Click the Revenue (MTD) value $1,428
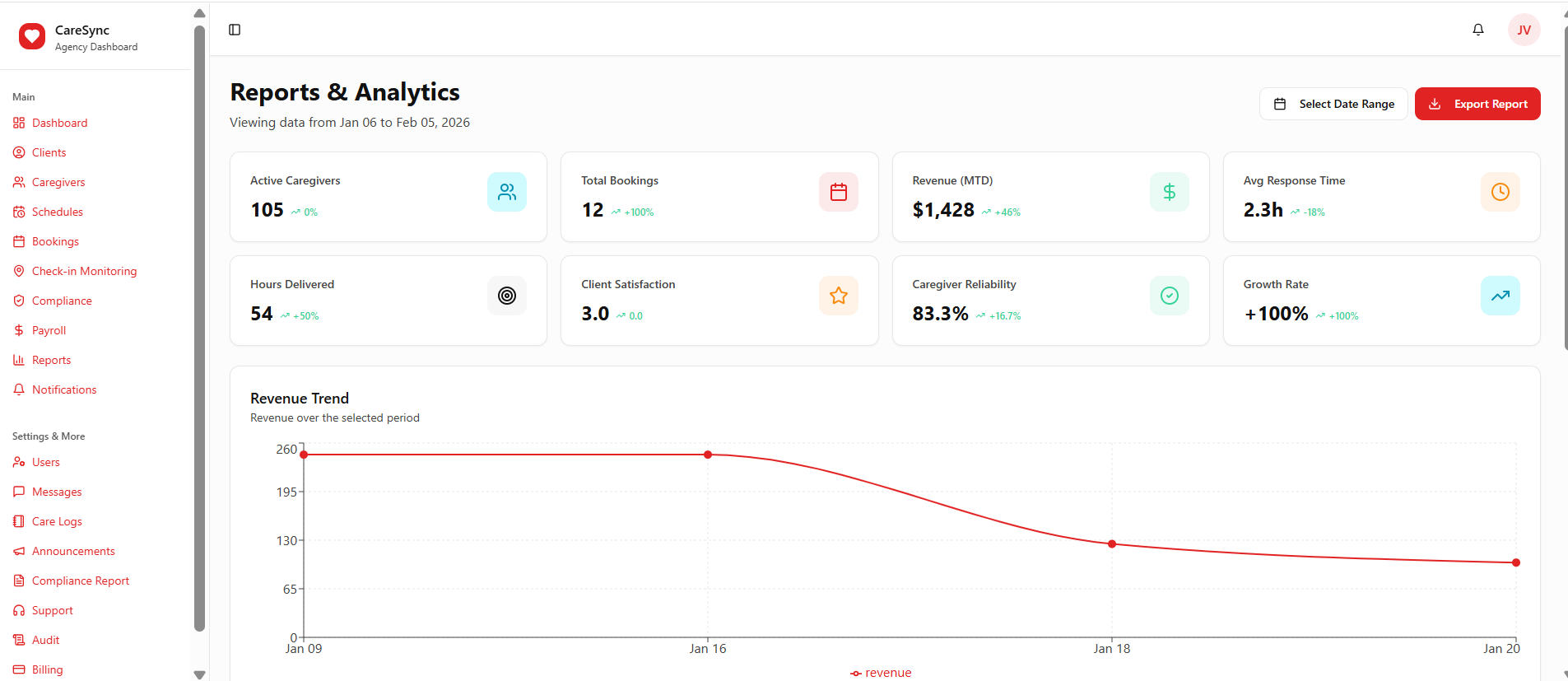Image resolution: width=1568 pixels, height=681 pixels. pos(943,210)
